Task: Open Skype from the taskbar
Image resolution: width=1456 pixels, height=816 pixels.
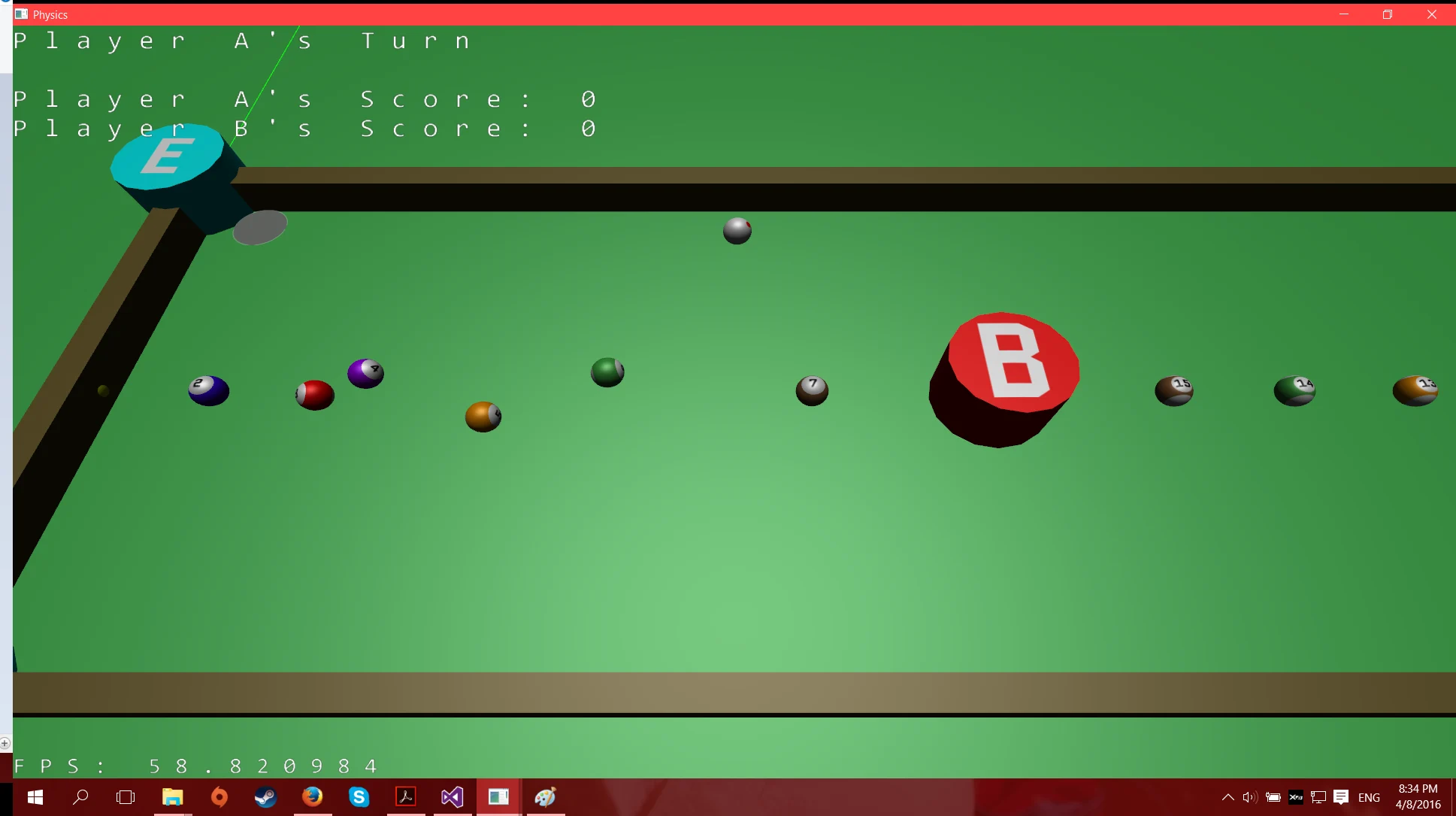Action: click(359, 797)
